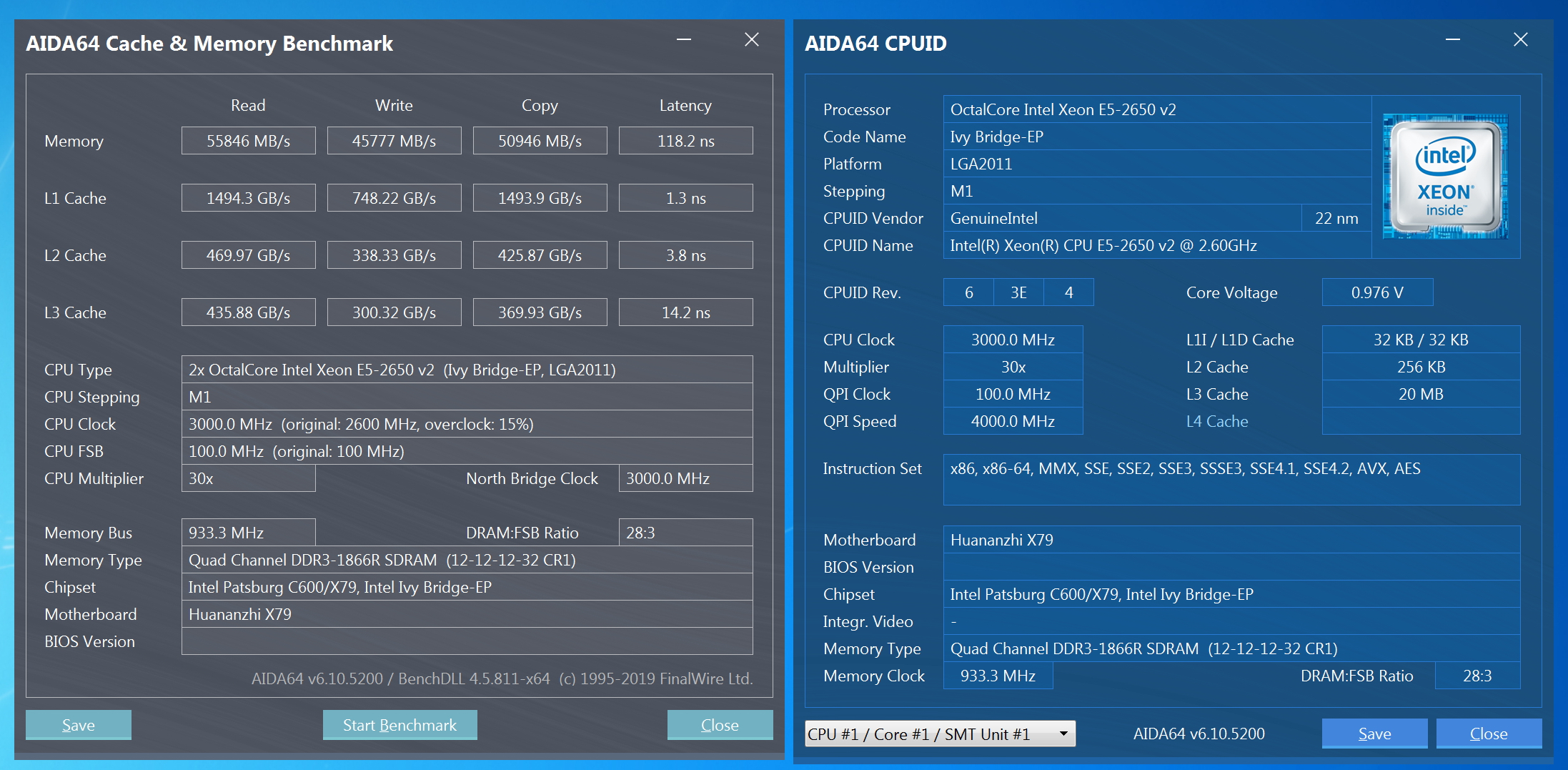Click the CPU Multiplier 30x field

tap(249, 478)
